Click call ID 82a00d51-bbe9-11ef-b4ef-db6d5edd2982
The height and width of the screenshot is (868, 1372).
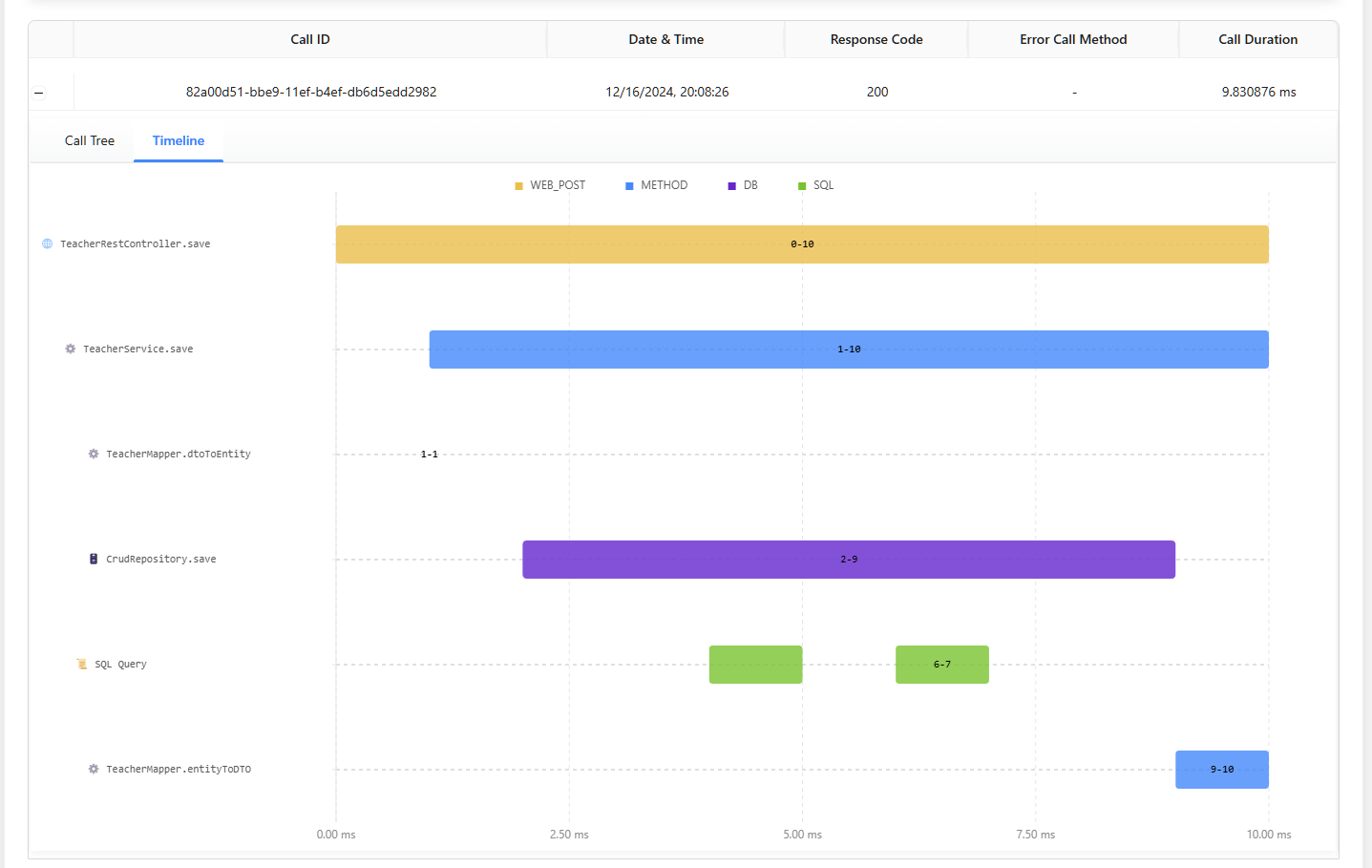(x=311, y=92)
